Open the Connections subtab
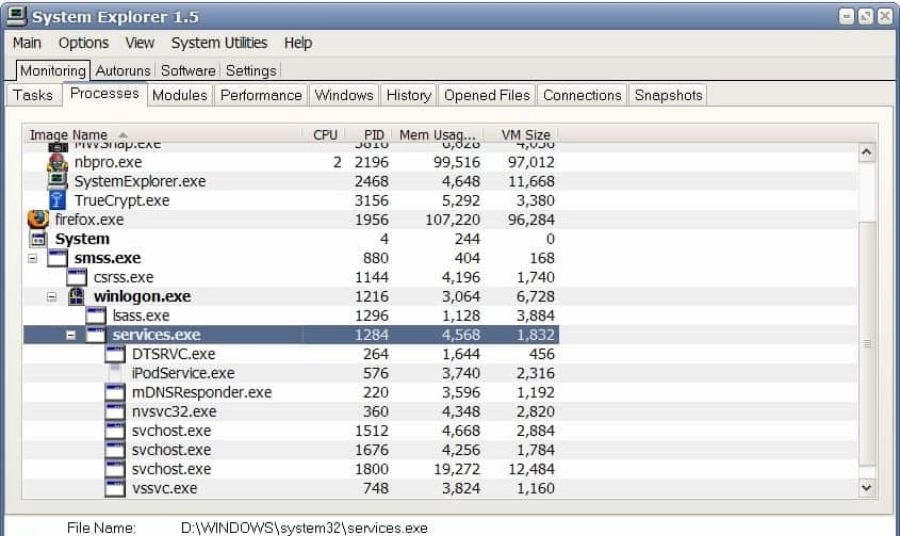Viewport: 900px width, 536px height. point(582,95)
